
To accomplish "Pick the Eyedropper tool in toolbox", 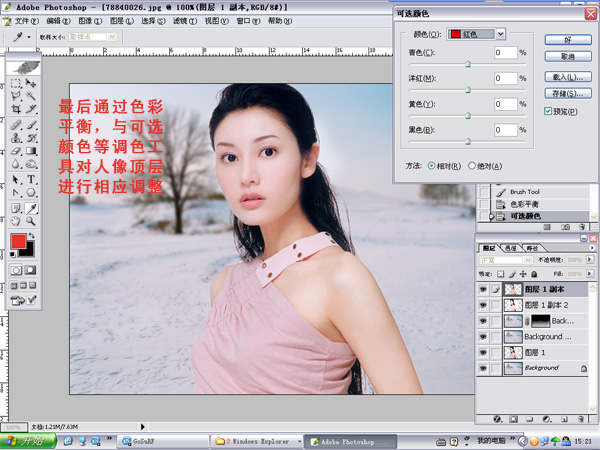I will click(31, 208).
